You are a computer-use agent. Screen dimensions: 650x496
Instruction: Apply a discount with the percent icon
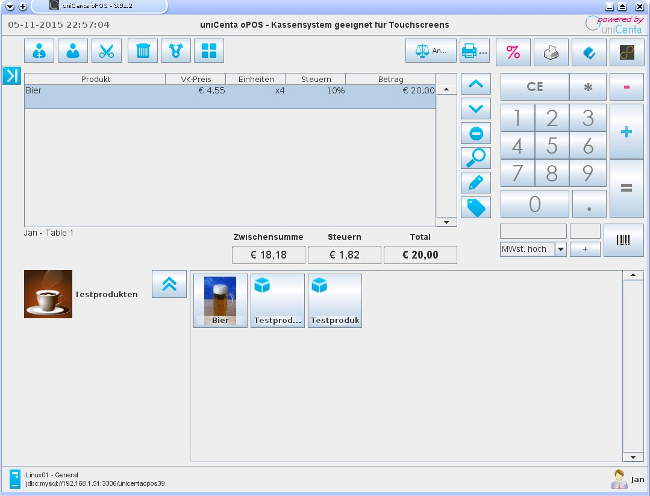coord(513,52)
